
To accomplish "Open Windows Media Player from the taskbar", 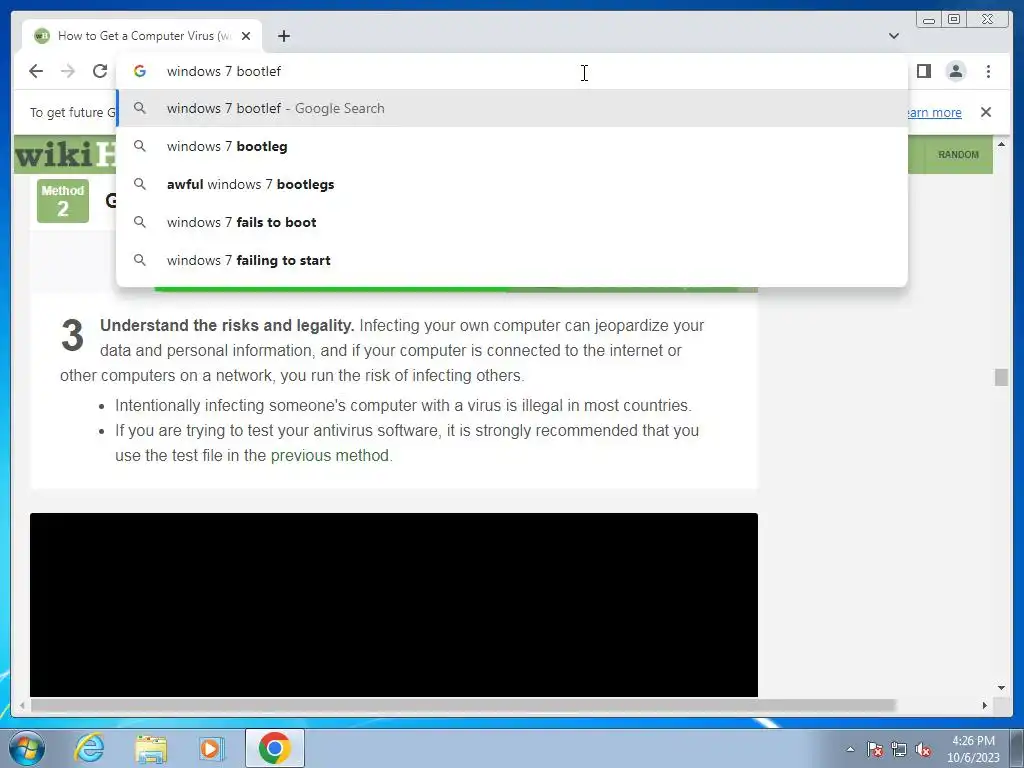I will [212, 748].
